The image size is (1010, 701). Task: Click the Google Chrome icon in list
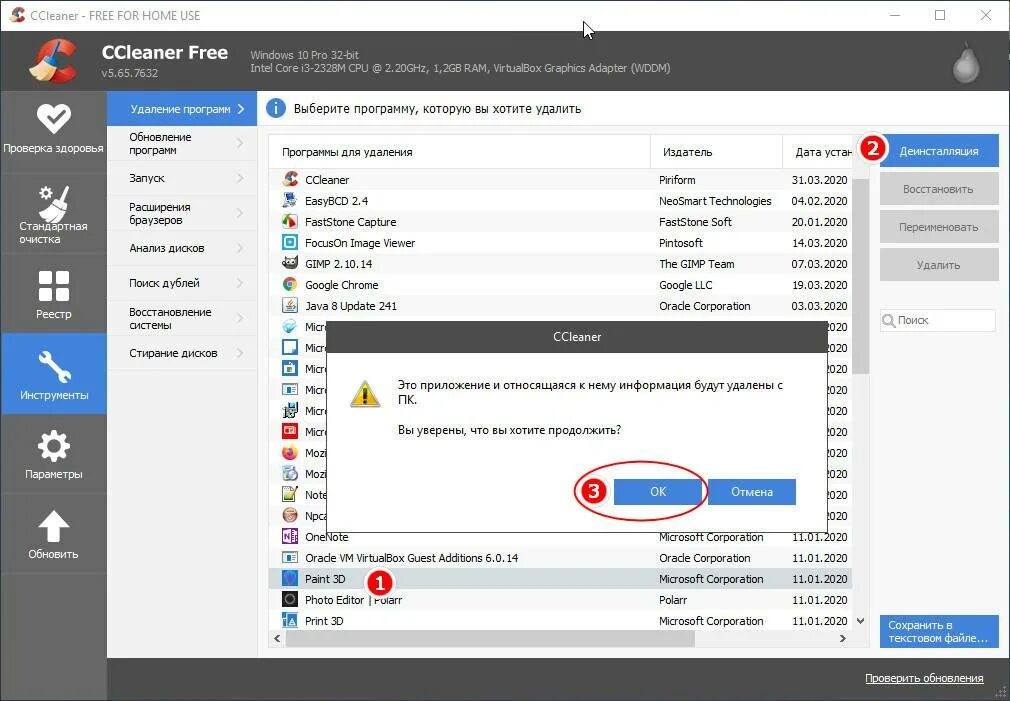[290, 285]
